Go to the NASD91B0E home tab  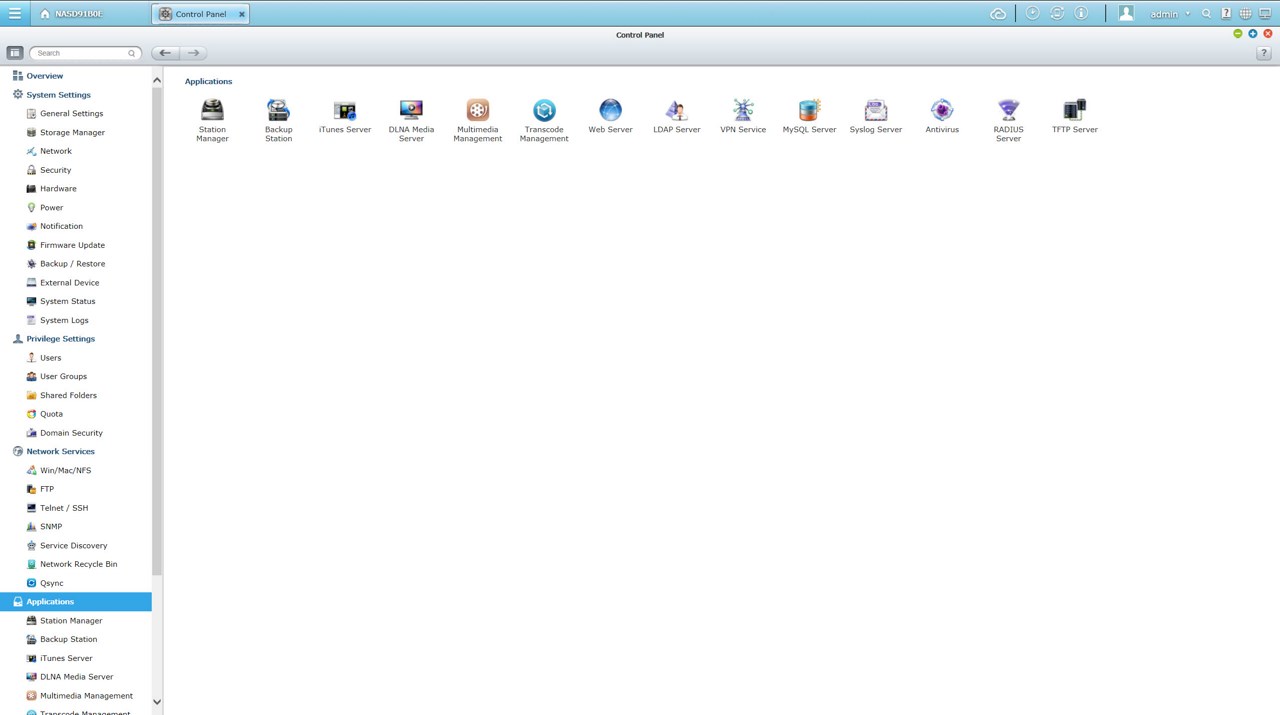click(71, 14)
